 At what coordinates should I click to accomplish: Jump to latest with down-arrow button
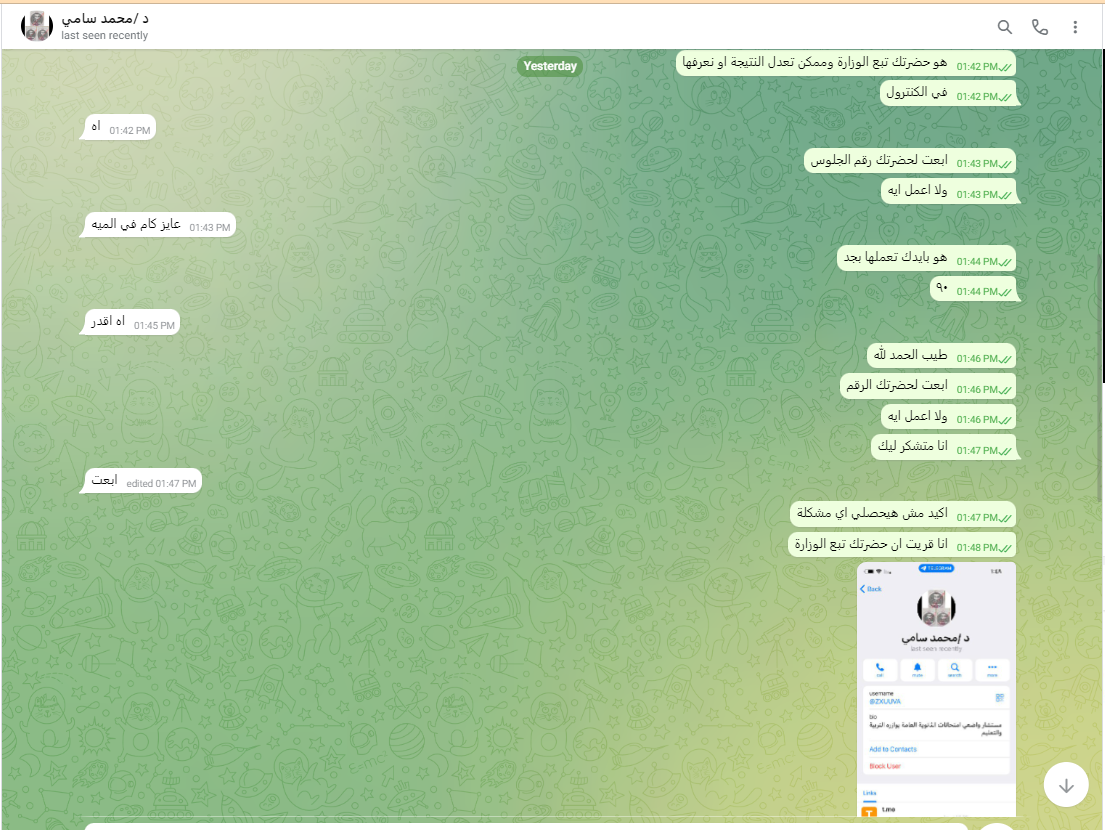click(x=1066, y=785)
